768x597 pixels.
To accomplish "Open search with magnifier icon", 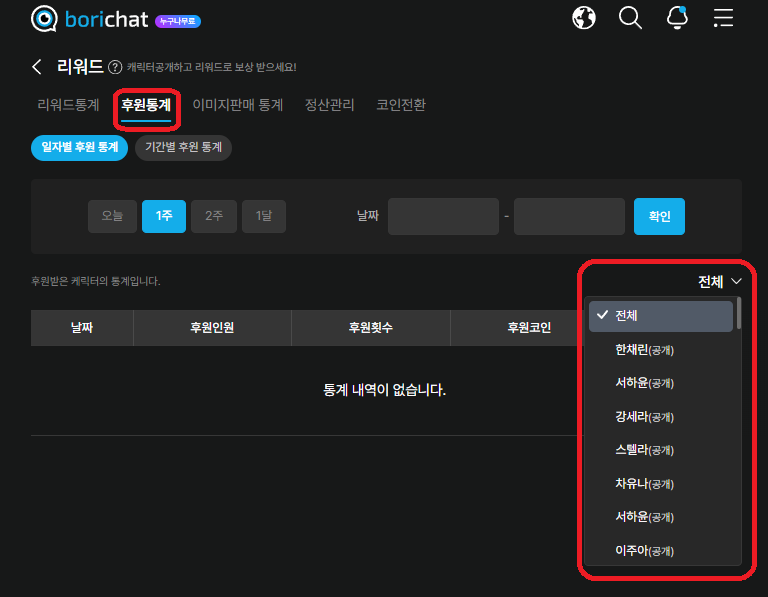I will (x=630, y=18).
